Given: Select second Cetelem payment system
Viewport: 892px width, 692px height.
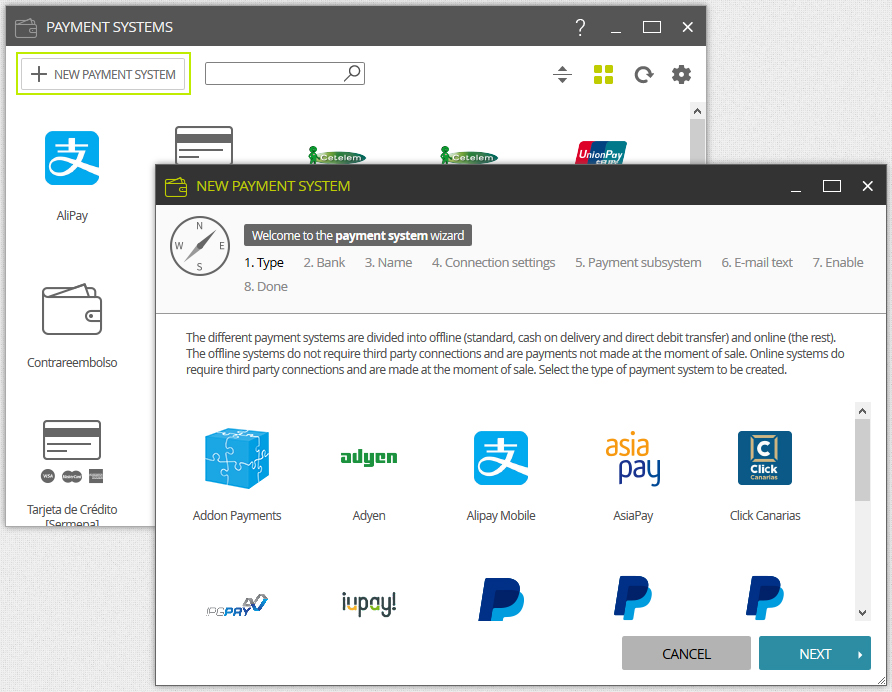Looking at the screenshot, I should (x=469, y=155).
